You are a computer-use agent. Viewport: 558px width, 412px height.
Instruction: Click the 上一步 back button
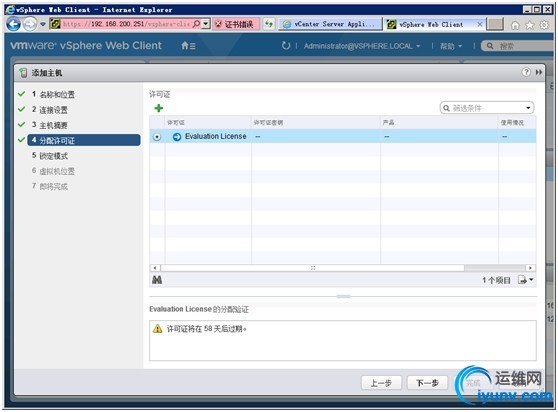pyautogui.click(x=381, y=383)
